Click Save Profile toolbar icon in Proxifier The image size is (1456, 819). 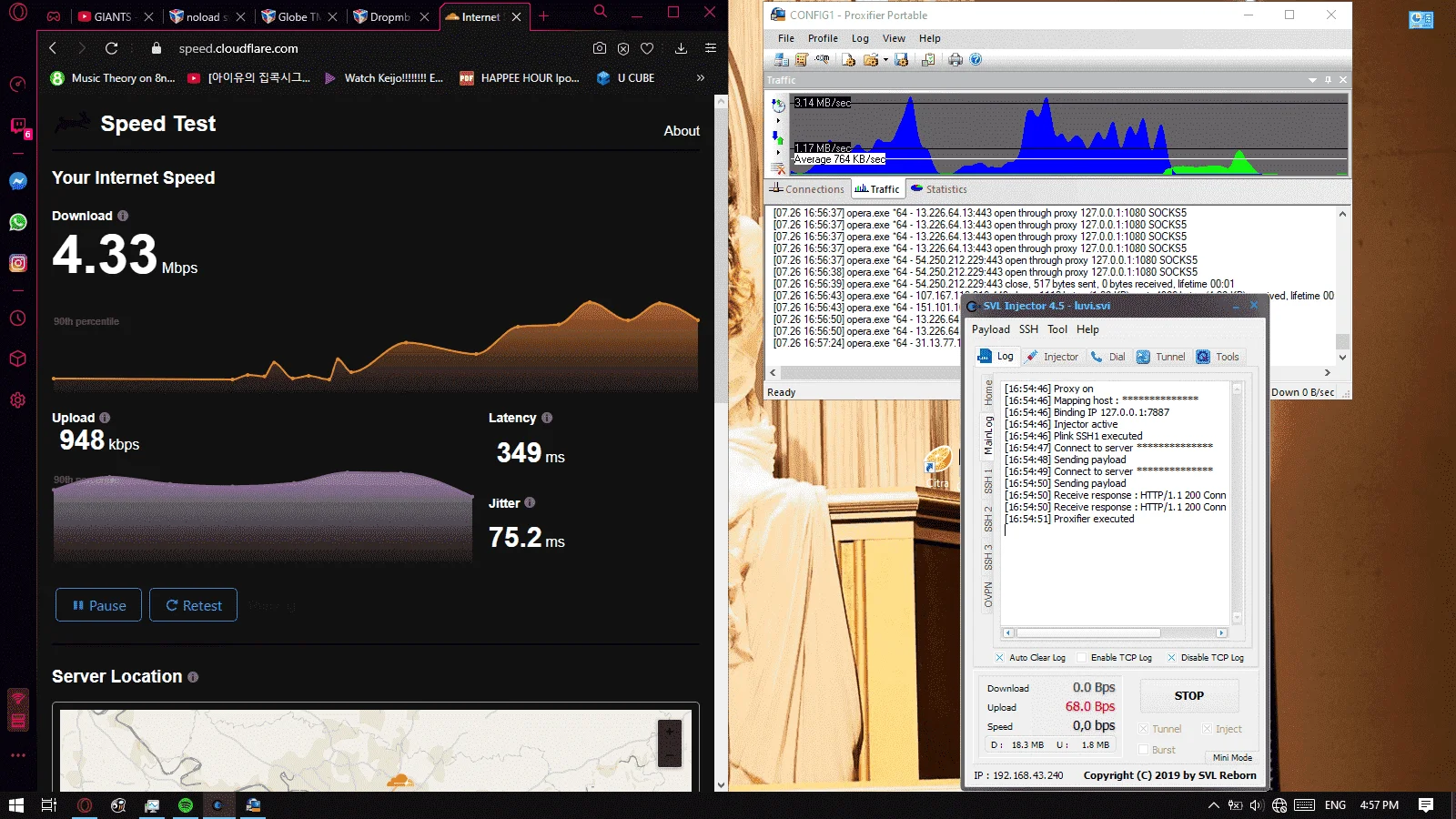point(902,60)
